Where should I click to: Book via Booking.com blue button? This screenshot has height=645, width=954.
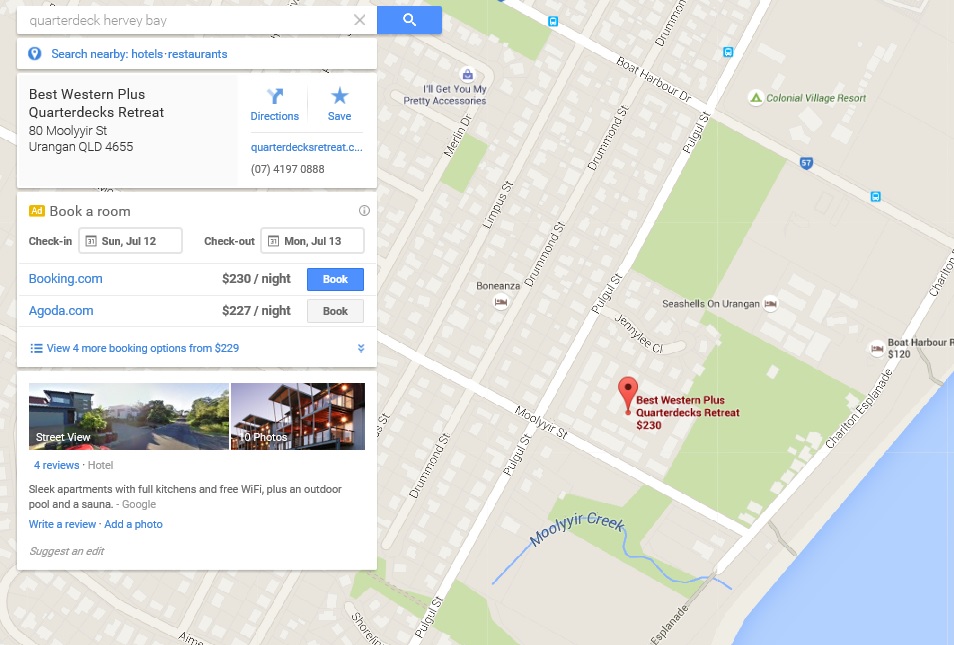point(335,279)
